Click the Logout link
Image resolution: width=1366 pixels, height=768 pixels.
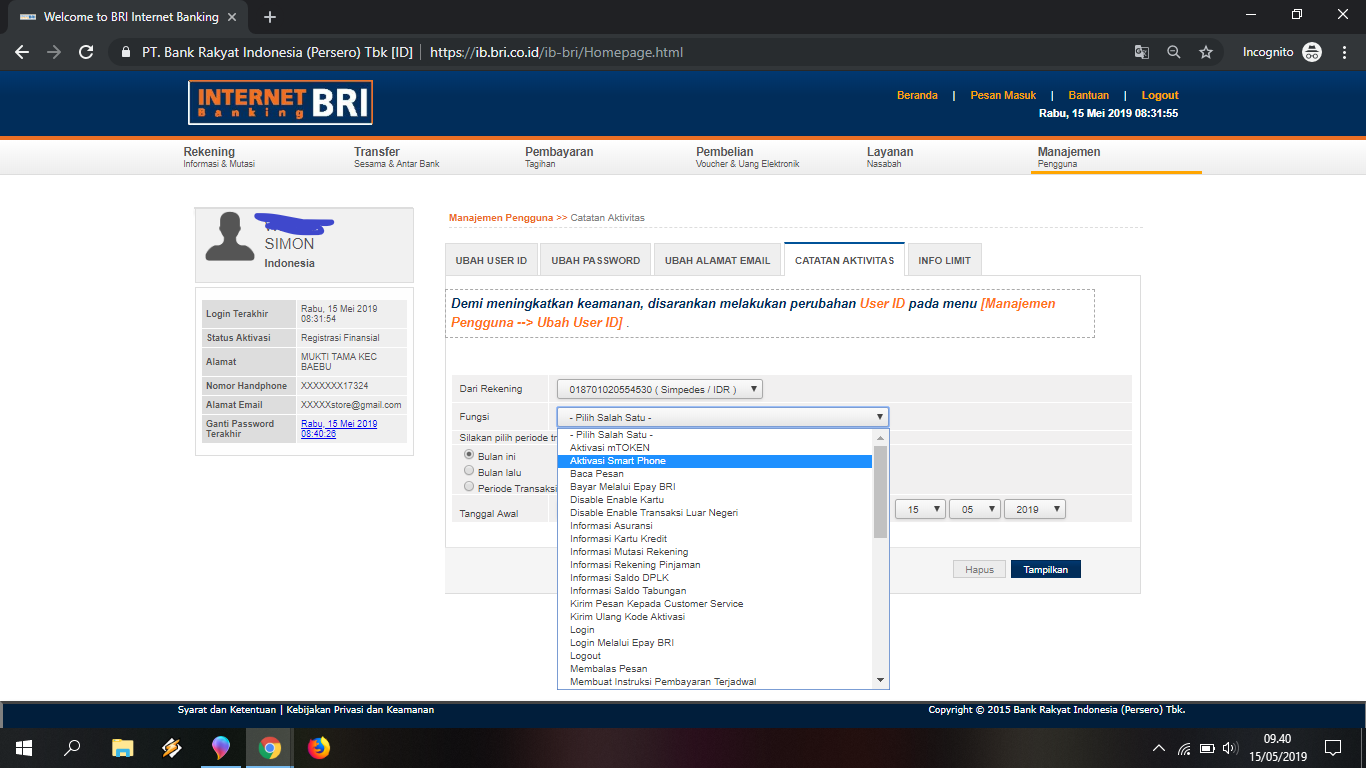tap(1159, 95)
